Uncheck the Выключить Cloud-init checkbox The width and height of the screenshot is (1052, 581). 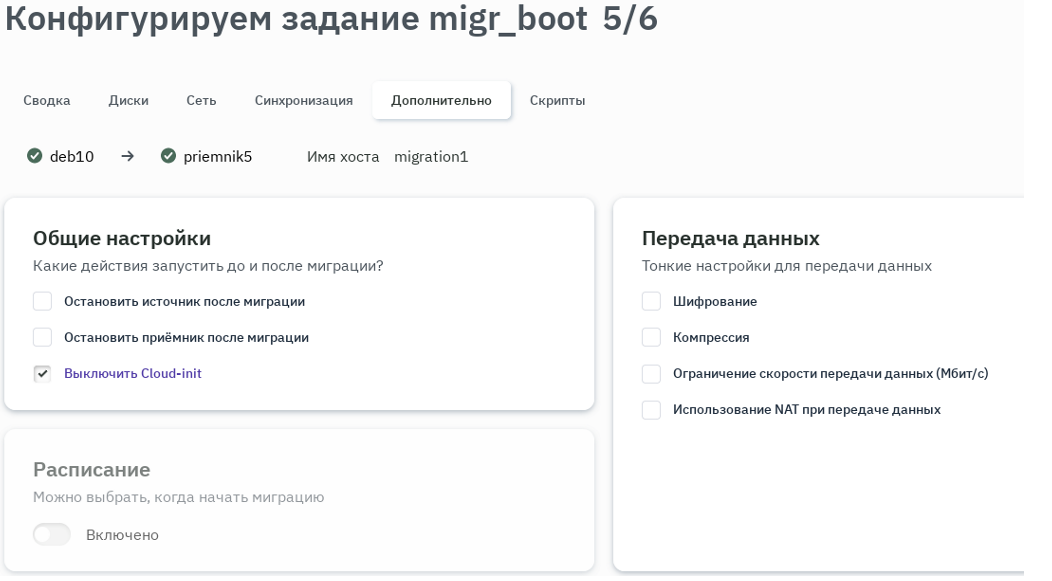[42, 373]
